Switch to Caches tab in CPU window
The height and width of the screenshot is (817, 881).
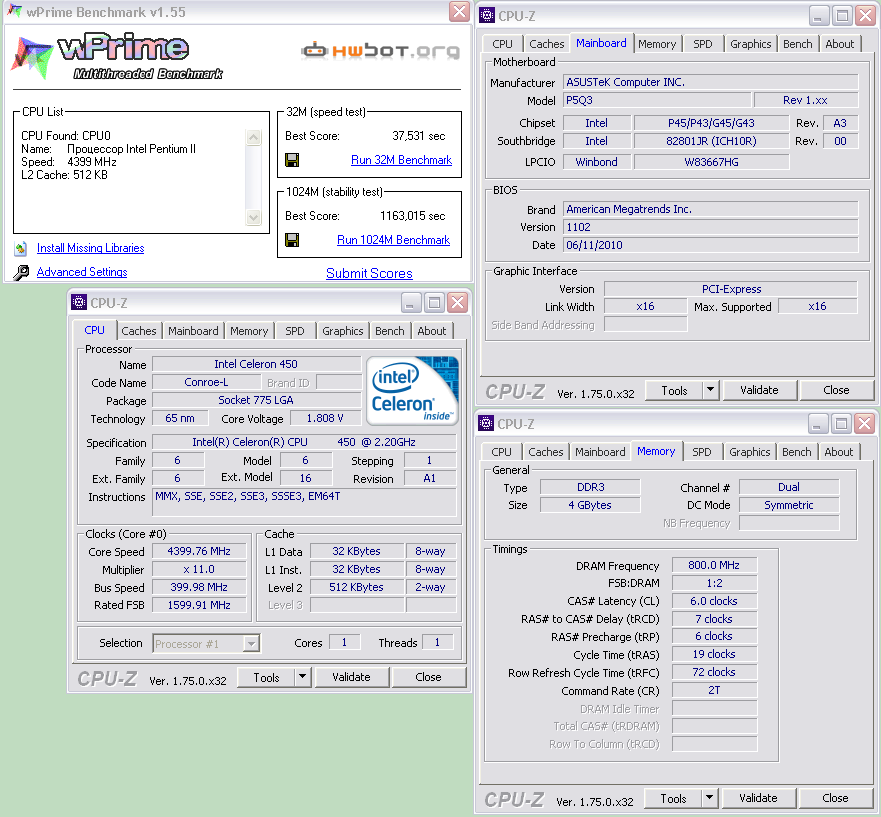pyautogui.click(x=138, y=331)
